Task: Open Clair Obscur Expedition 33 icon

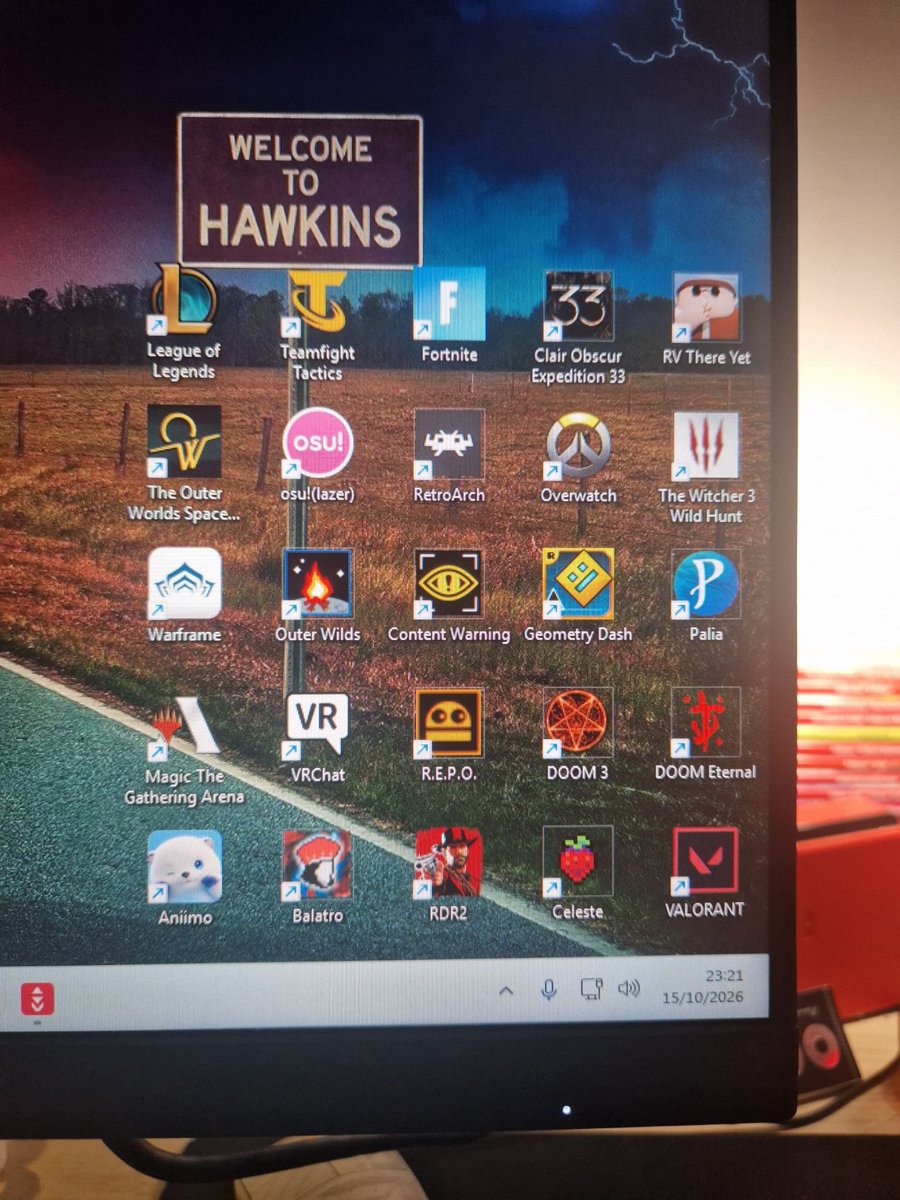Action: 578,306
